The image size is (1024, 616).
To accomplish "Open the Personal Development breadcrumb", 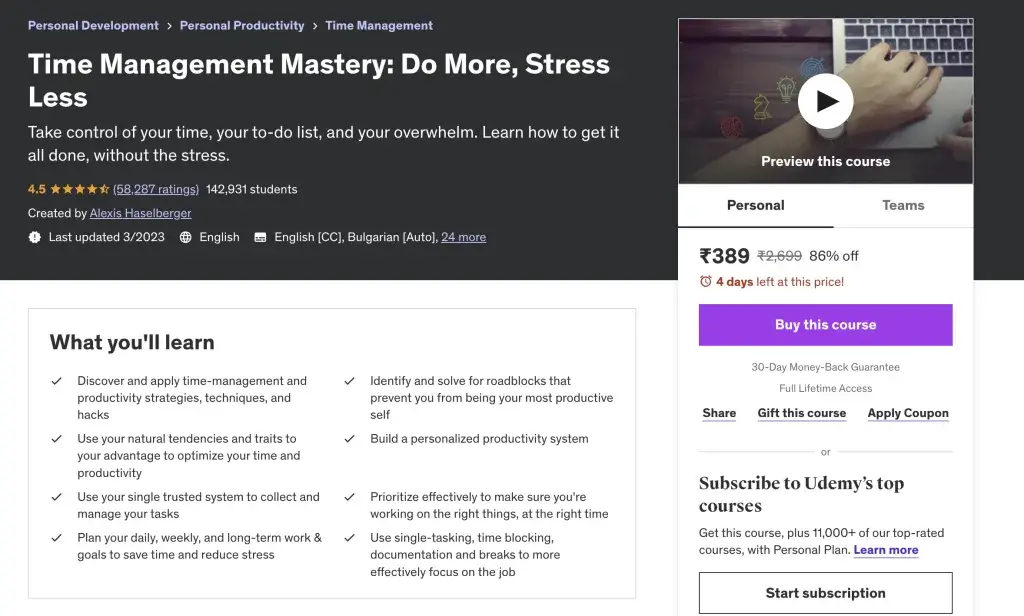I will click(x=93, y=26).
